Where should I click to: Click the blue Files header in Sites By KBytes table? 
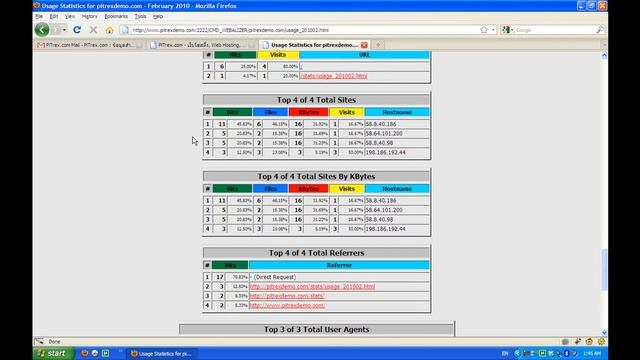click(270, 189)
